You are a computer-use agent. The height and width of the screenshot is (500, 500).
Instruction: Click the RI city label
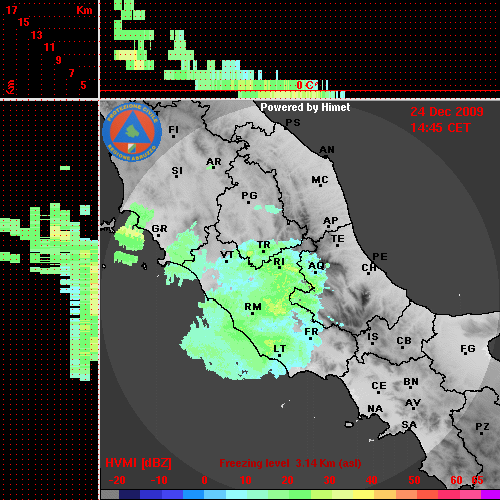pyautogui.click(x=279, y=262)
